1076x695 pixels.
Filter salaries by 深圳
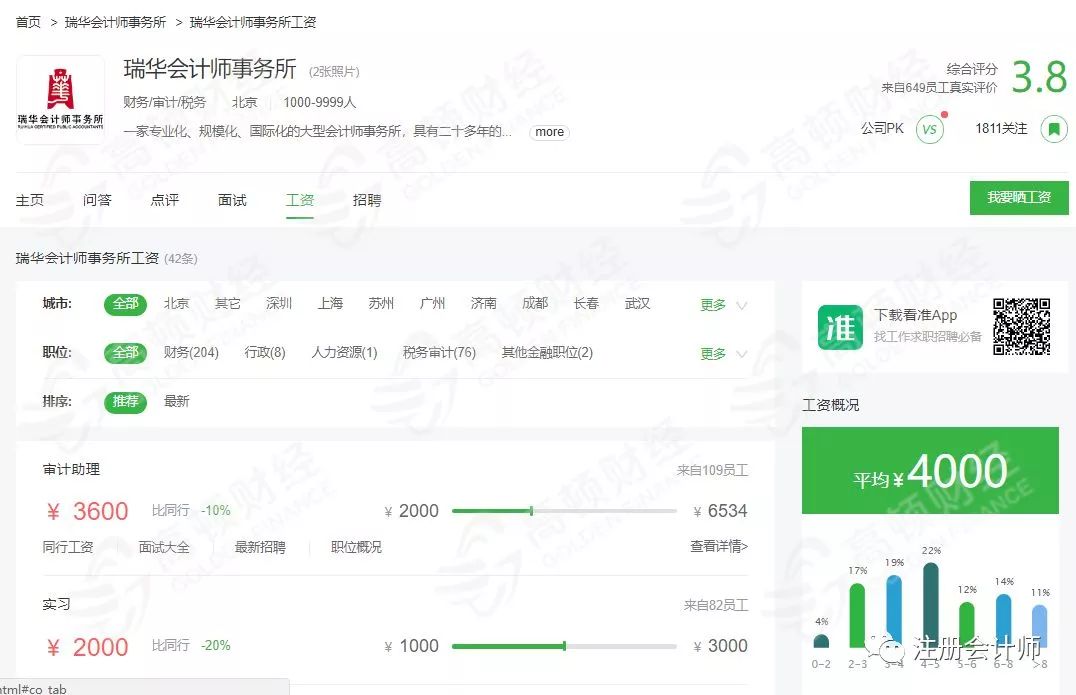coord(279,303)
